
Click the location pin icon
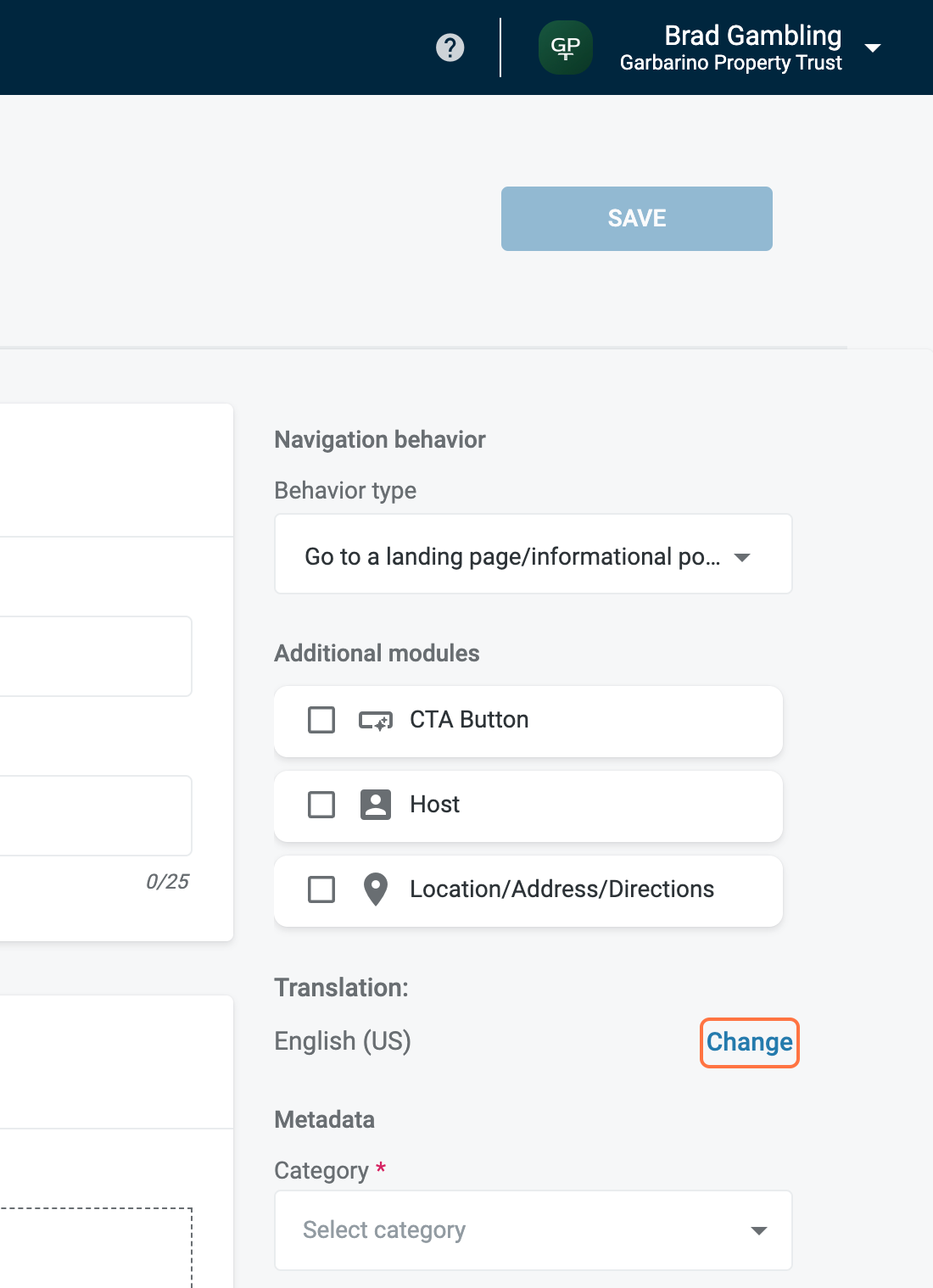[x=375, y=889]
